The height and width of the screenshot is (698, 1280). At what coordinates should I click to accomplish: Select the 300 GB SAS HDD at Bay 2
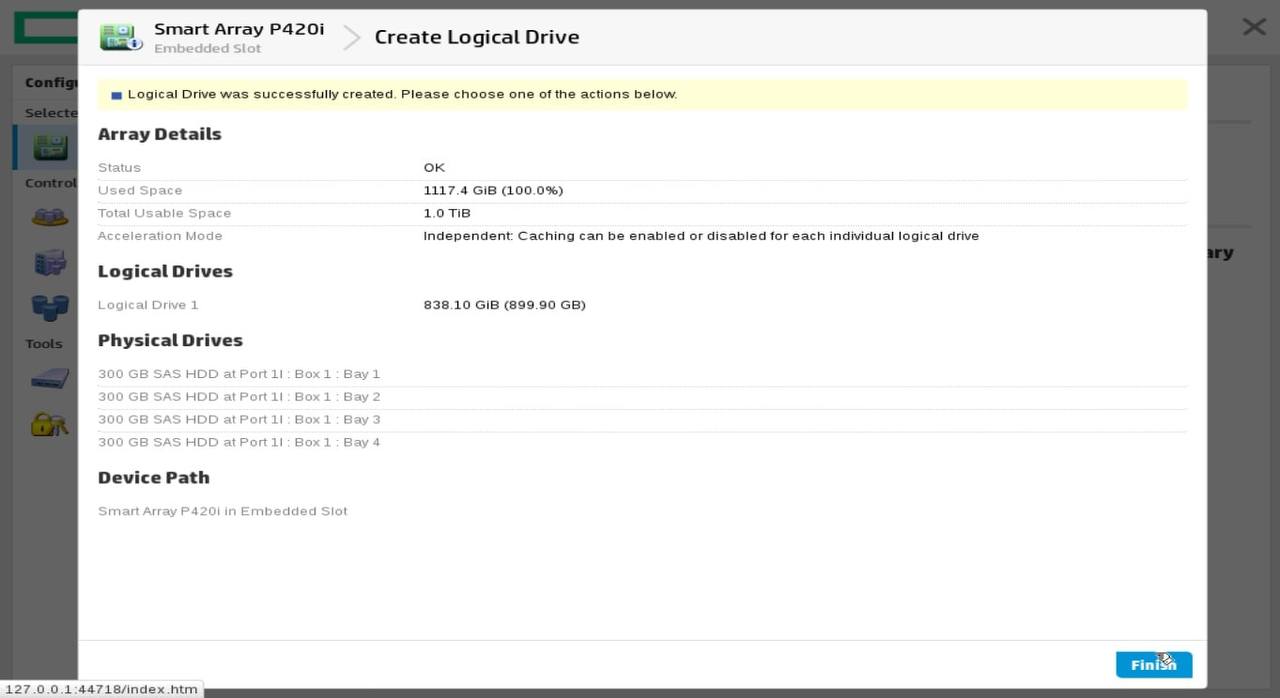(x=239, y=397)
